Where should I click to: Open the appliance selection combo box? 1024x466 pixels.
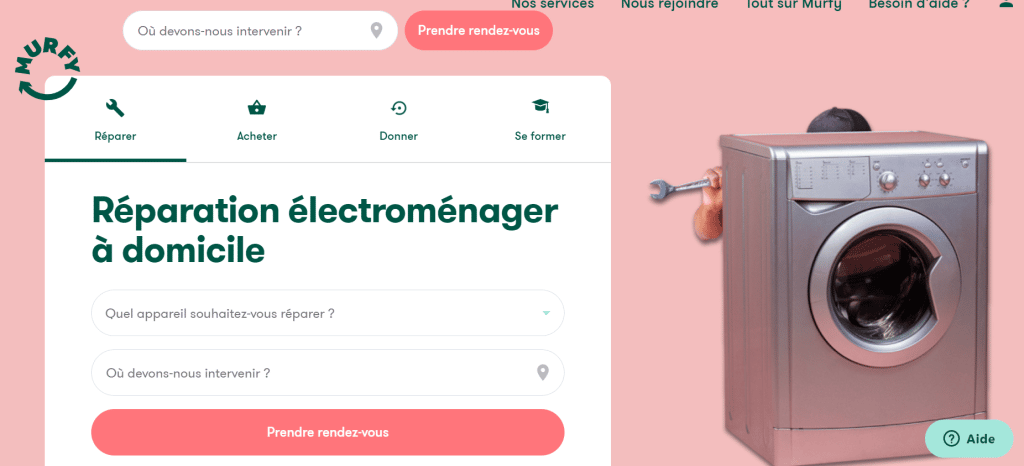click(x=328, y=313)
